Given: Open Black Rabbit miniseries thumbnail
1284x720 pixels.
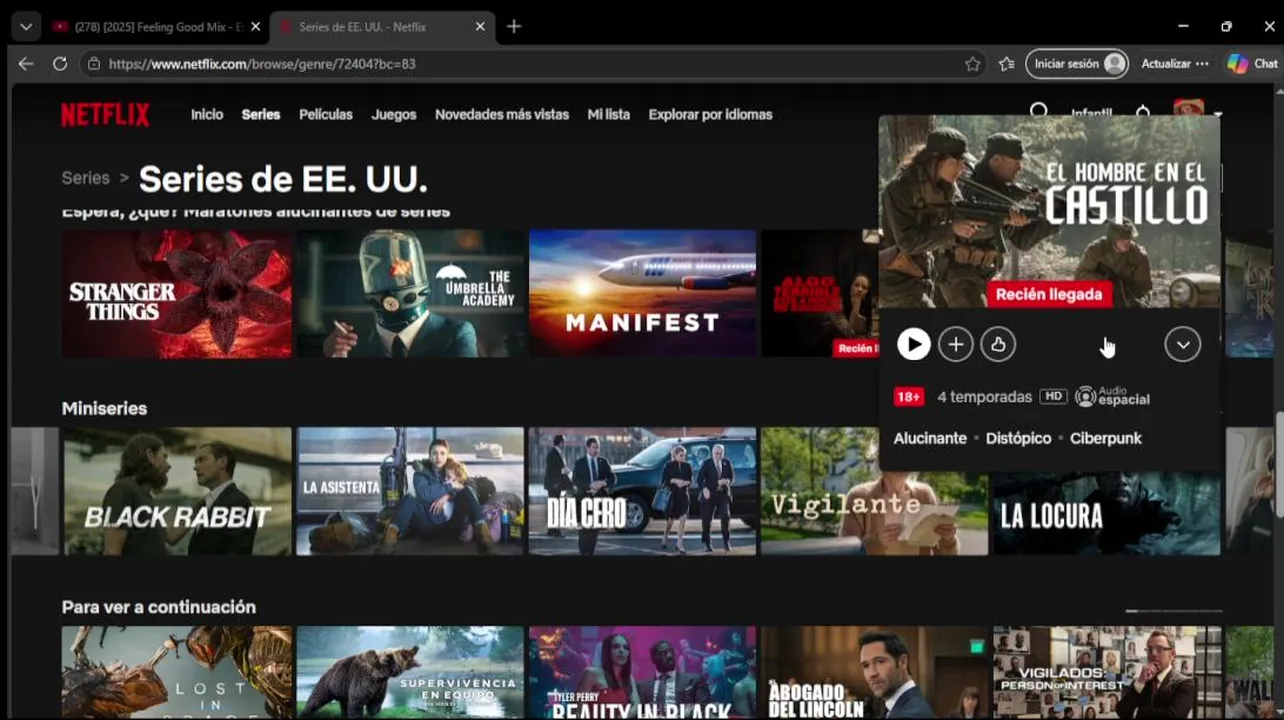Looking at the screenshot, I should click(178, 491).
